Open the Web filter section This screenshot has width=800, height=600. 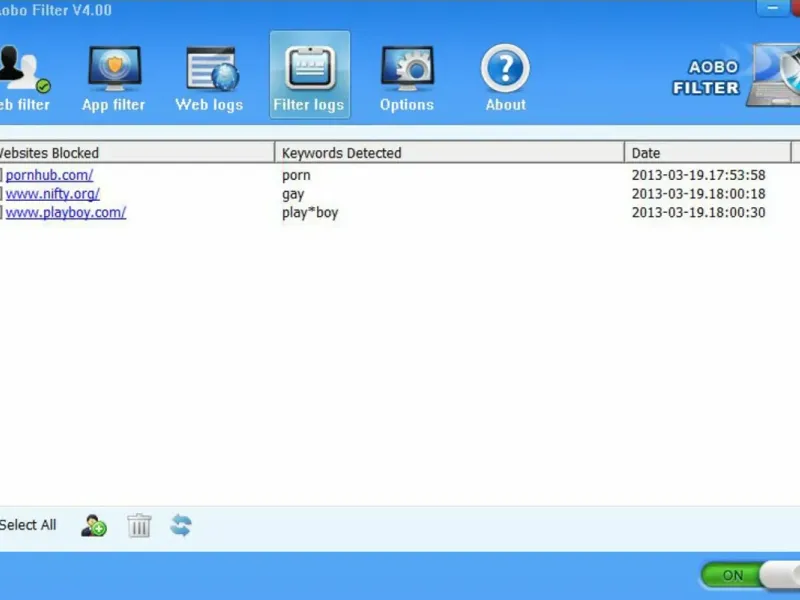pos(24,78)
